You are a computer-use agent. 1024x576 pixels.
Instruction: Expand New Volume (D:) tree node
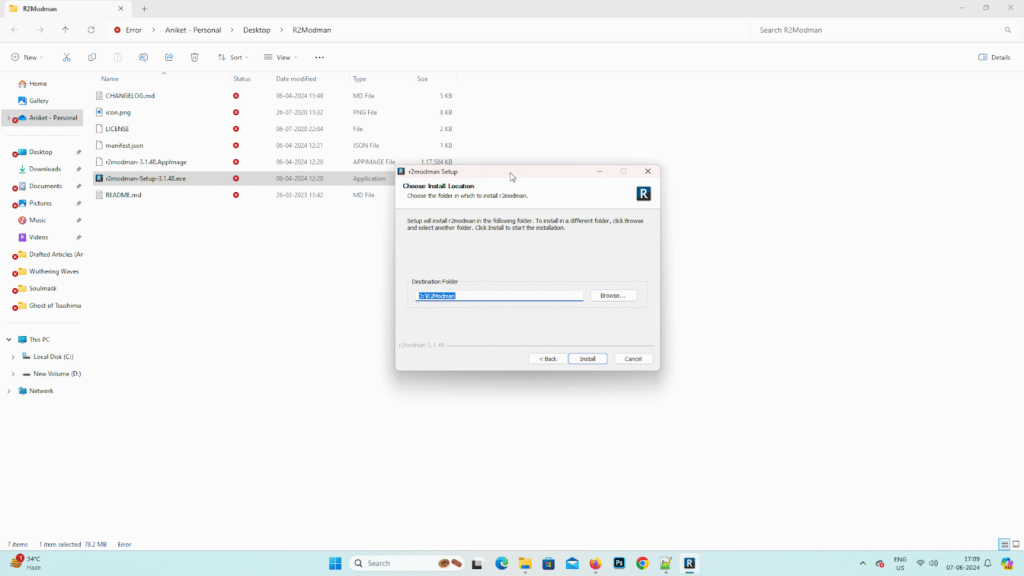tap(13, 374)
